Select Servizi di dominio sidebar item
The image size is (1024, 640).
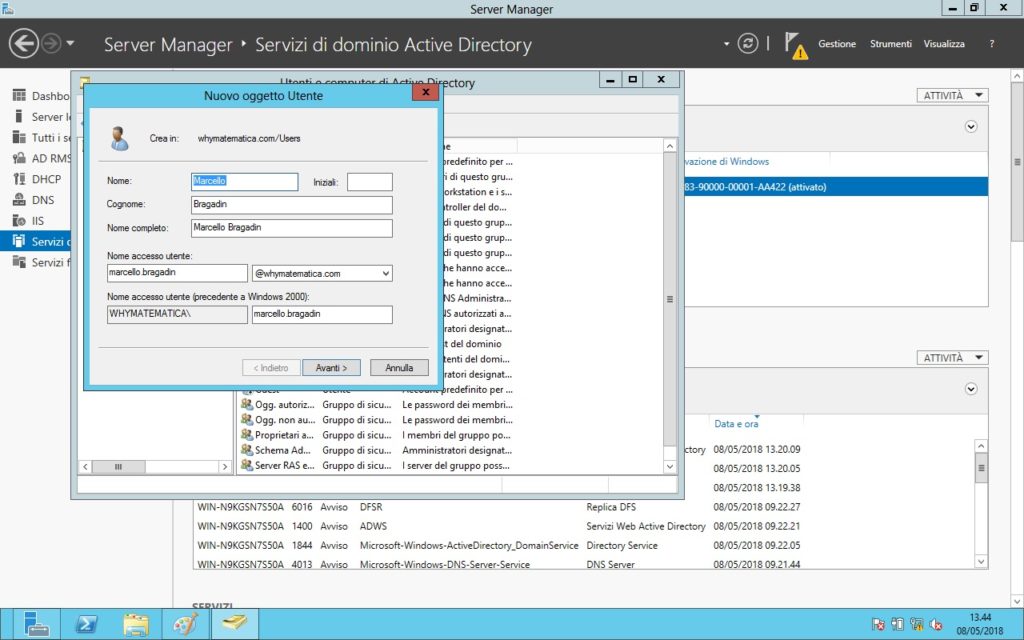click(35, 242)
